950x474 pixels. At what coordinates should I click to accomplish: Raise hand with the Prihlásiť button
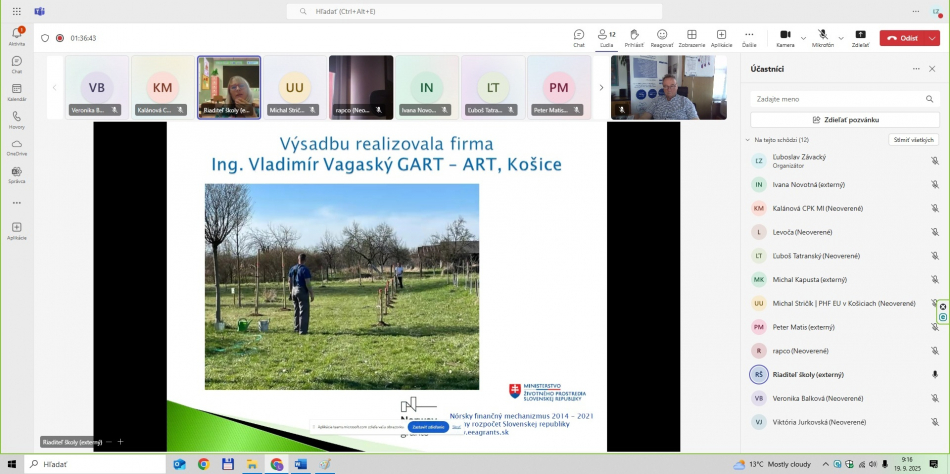tap(634, 37)
